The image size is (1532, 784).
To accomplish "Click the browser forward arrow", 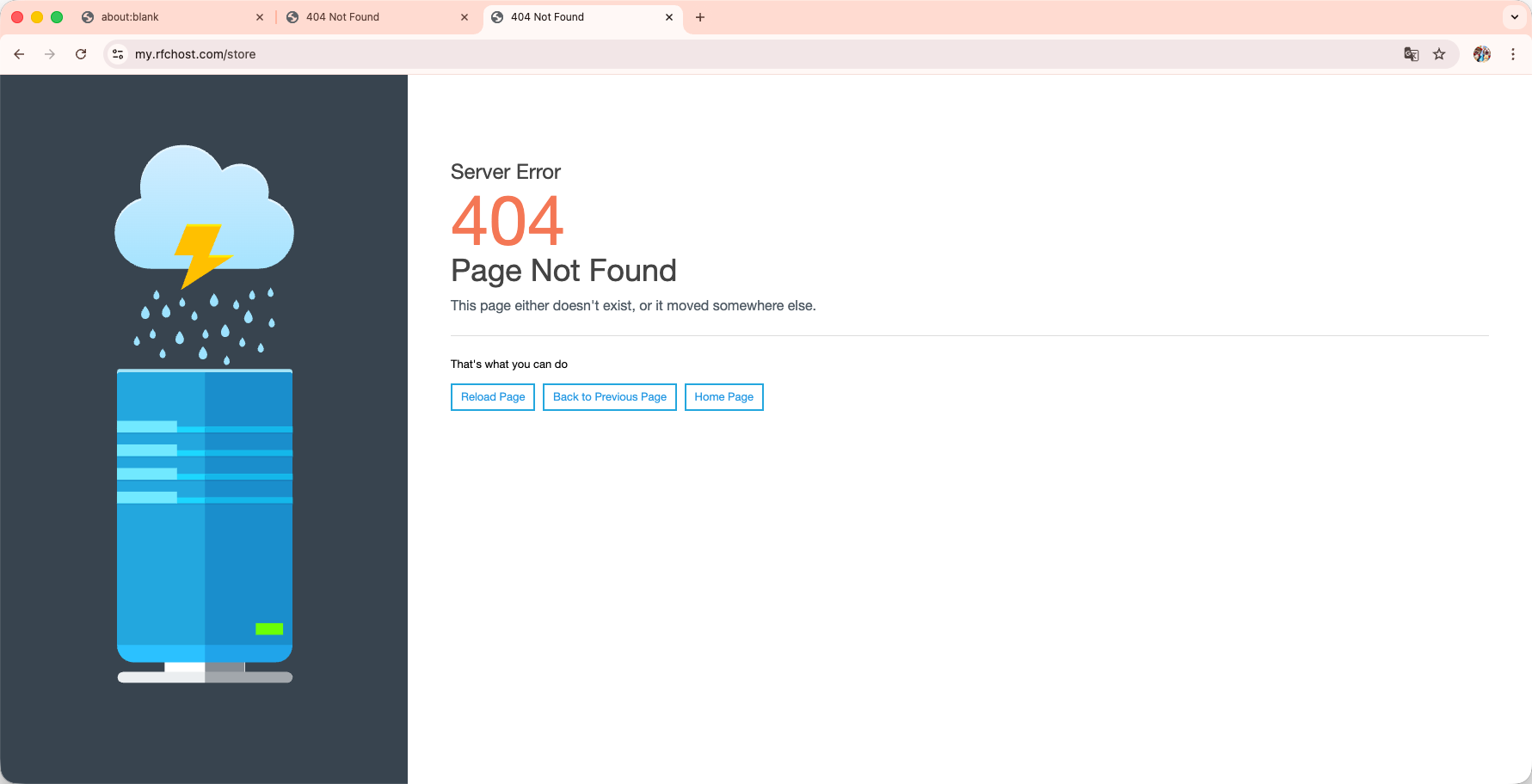I will tap(50, 54).
